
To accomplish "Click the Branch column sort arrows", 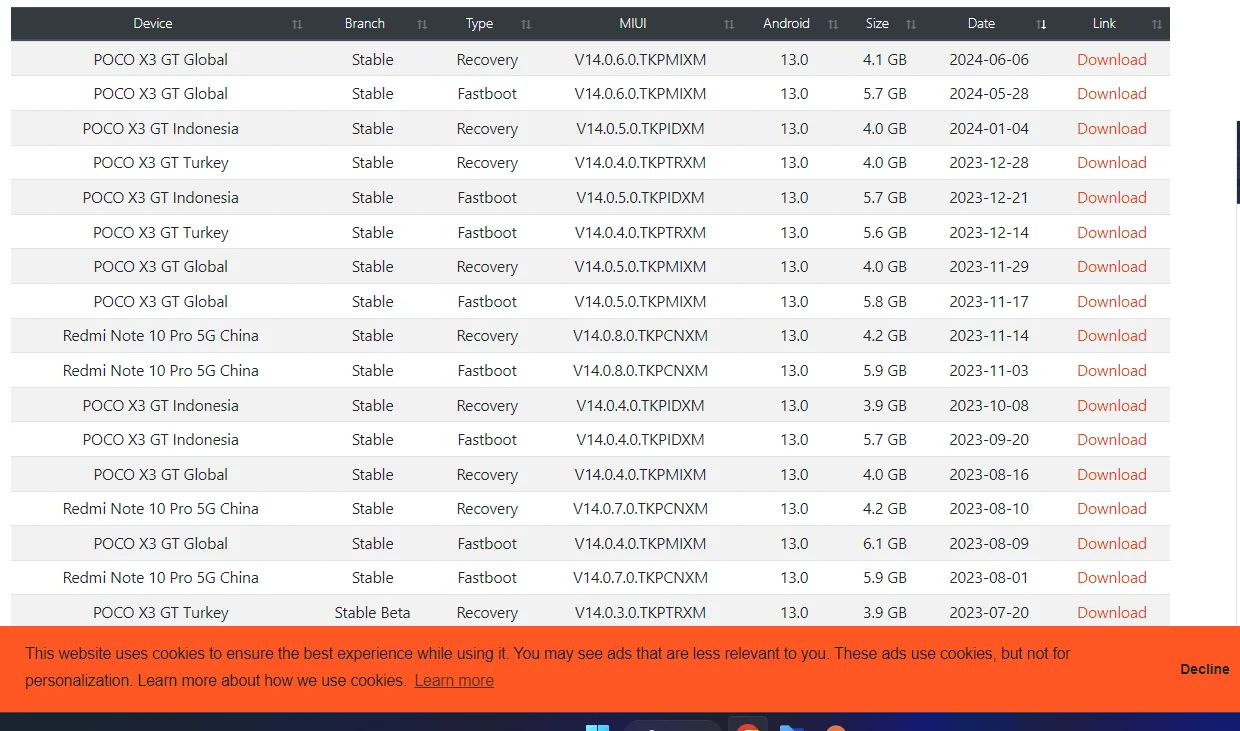I will (422, 24).
